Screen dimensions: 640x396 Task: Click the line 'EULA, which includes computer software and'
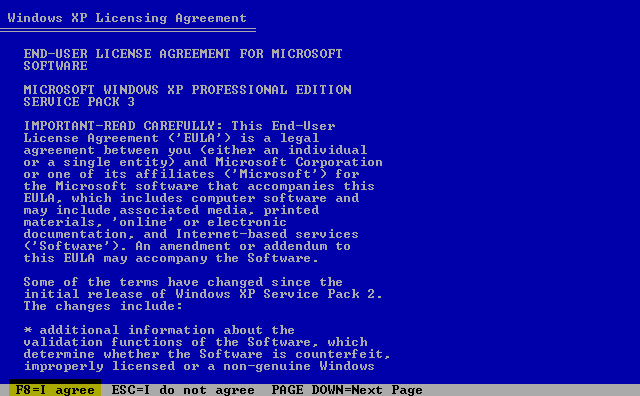(191, 198)
